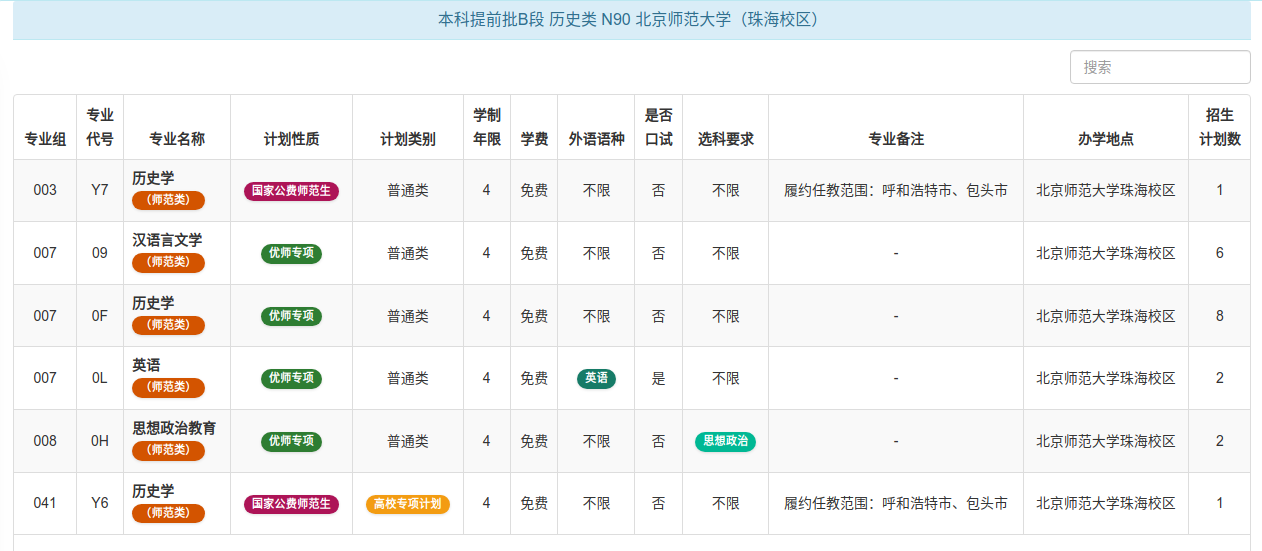This screenshot has width=1262, height=551.
Task: Select the page title 北京师范大学（珠海校区）banner
Action: (x=631, y=20)
